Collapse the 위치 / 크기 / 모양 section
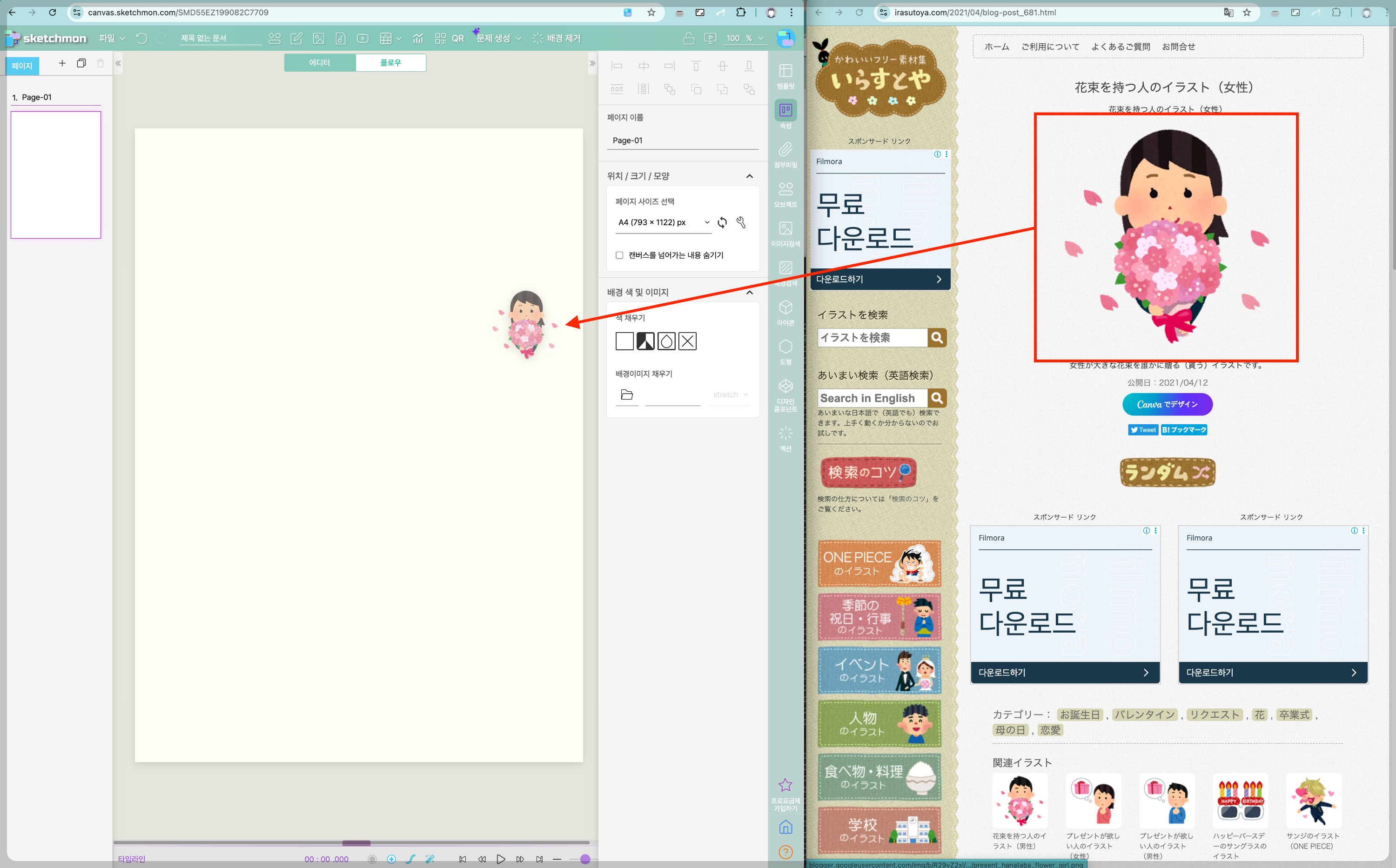The image size is (1396, 868). tap(749, 176)
